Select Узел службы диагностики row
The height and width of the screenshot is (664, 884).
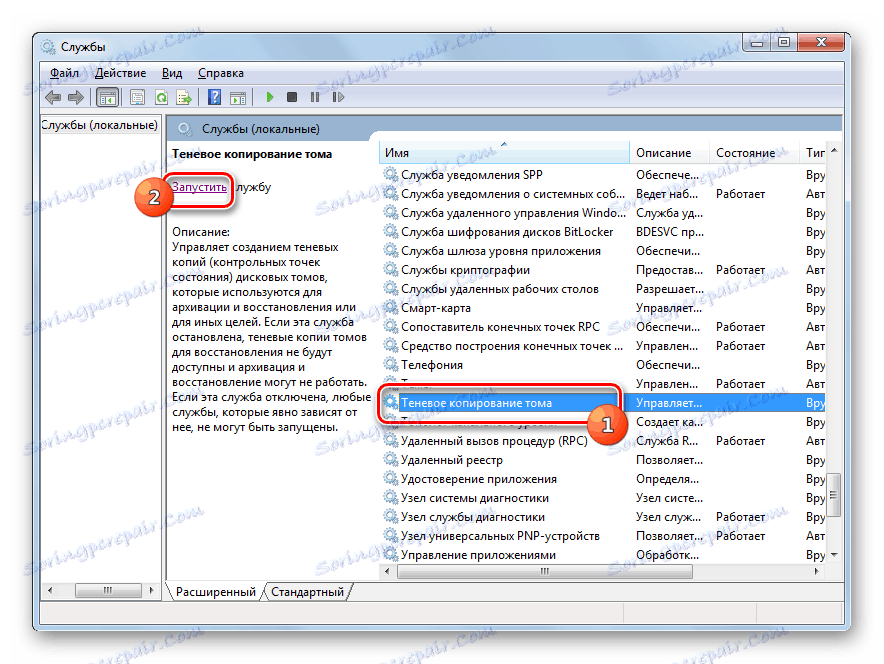(x=602, y=516)
